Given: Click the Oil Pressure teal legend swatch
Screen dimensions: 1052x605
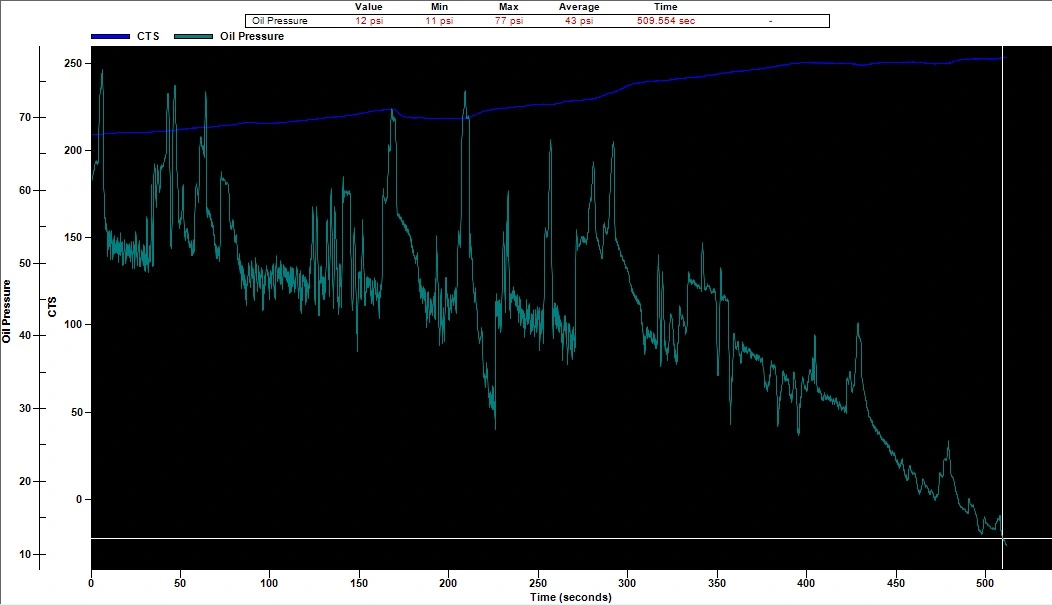Looking at the screenshot, I should coord(193,36).
